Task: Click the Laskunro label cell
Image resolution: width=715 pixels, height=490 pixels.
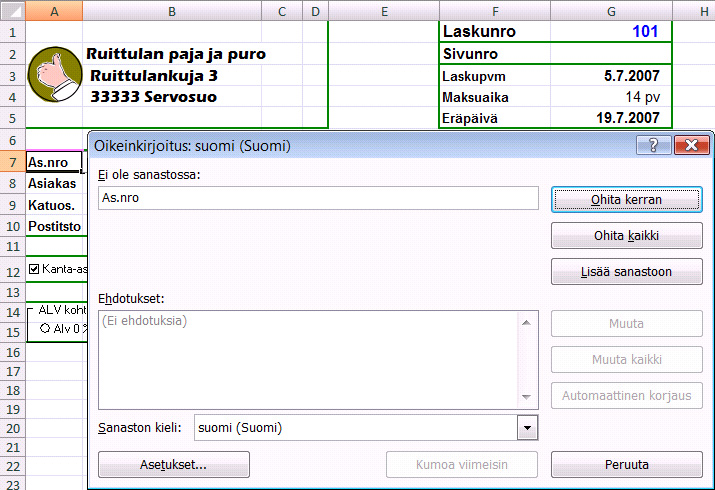Action: [x=495, y=31]
